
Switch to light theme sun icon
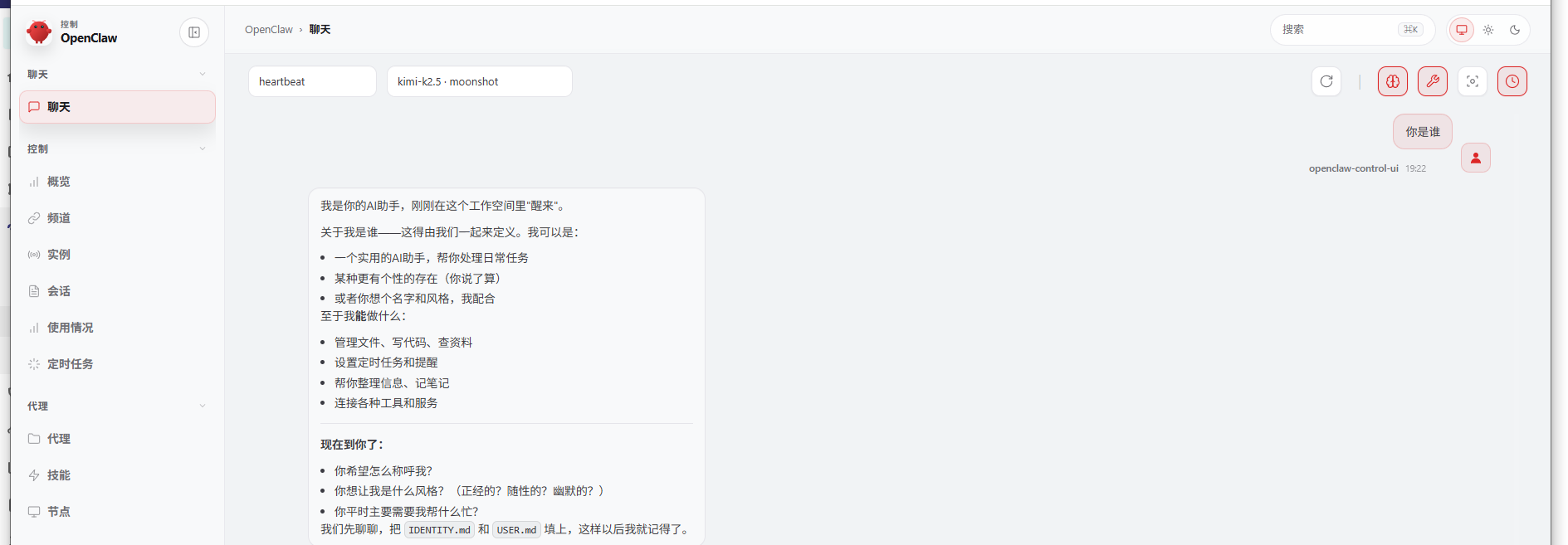point(1488,30)
